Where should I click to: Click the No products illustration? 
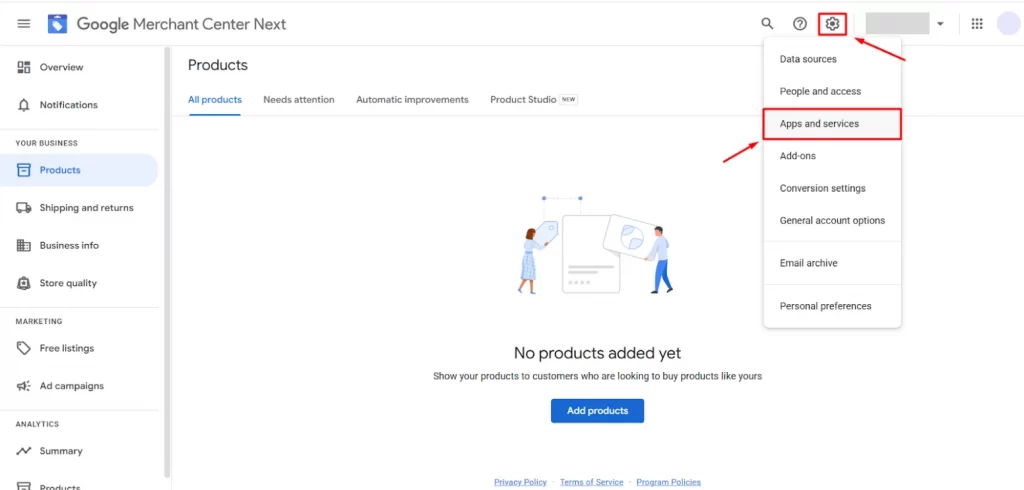[595, 246]
